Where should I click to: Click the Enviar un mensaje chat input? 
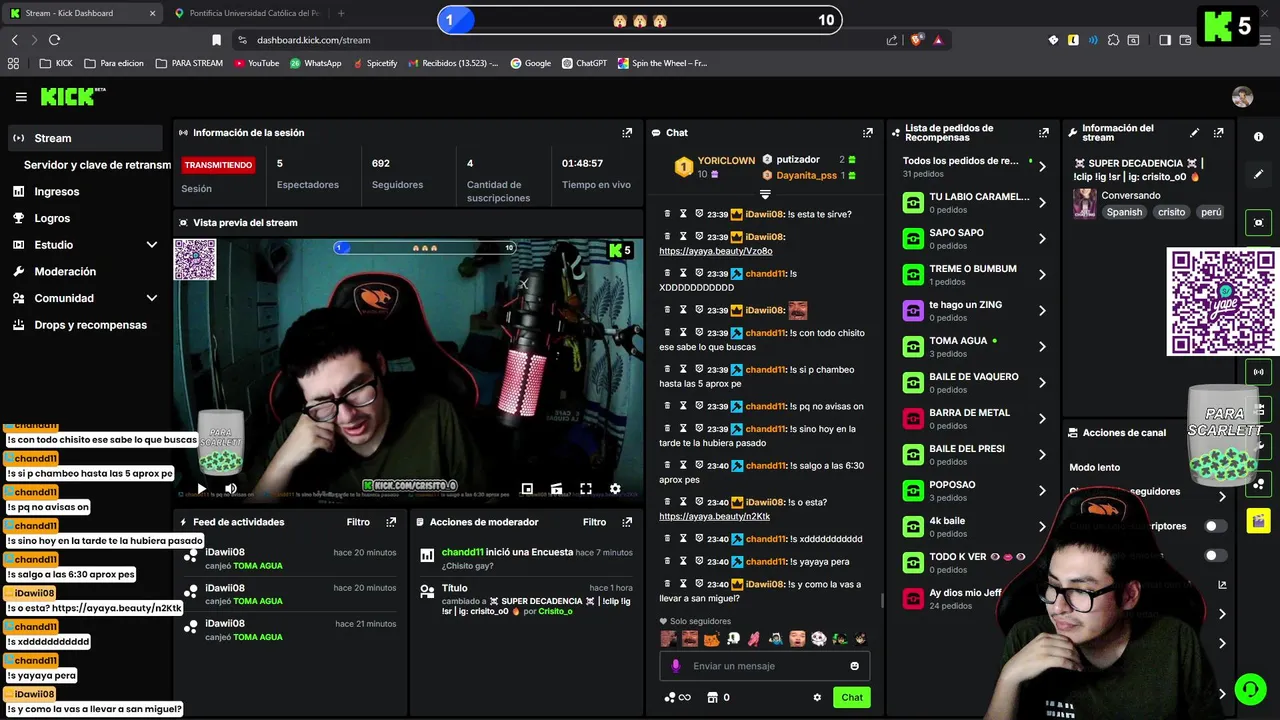[x=765, y=666]
